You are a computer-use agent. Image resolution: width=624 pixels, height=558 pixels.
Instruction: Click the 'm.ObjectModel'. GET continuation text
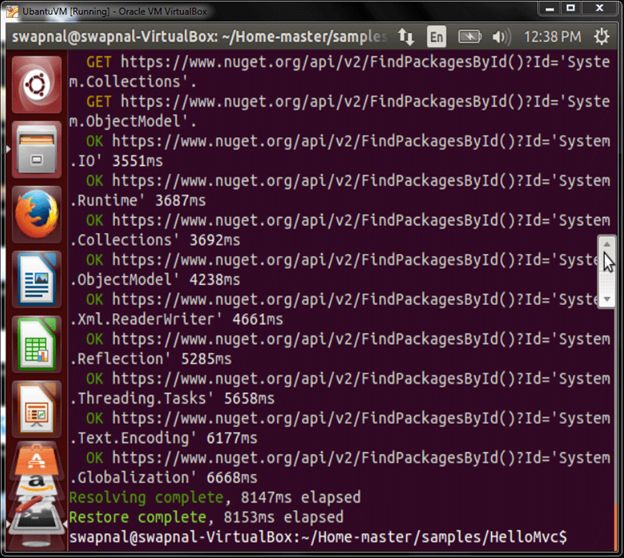coord(133,122)
